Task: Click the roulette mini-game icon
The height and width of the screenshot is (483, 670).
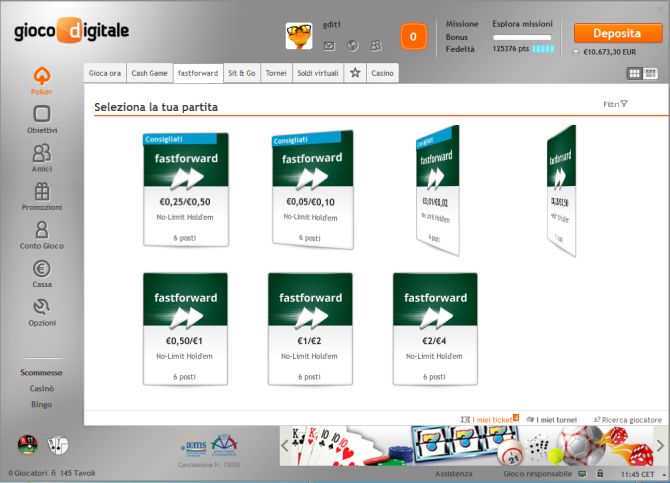Action: (x=28, y=445)
